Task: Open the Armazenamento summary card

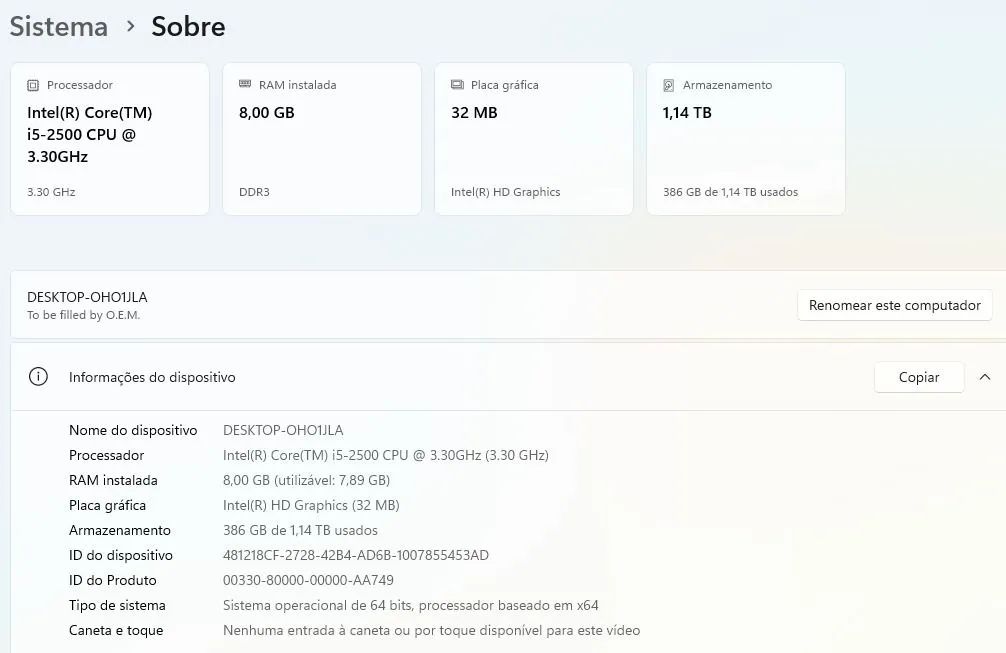Action: (x=746, y=139)
